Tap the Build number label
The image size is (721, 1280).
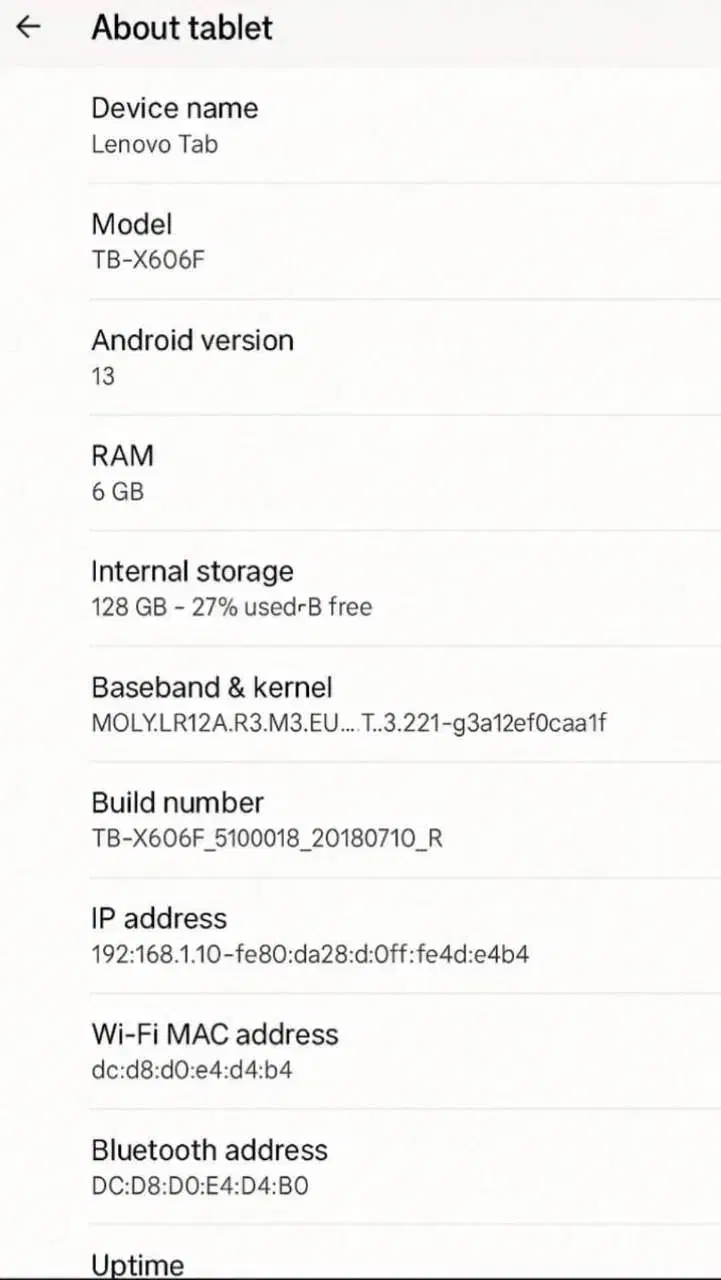click(x=178, y=803)
